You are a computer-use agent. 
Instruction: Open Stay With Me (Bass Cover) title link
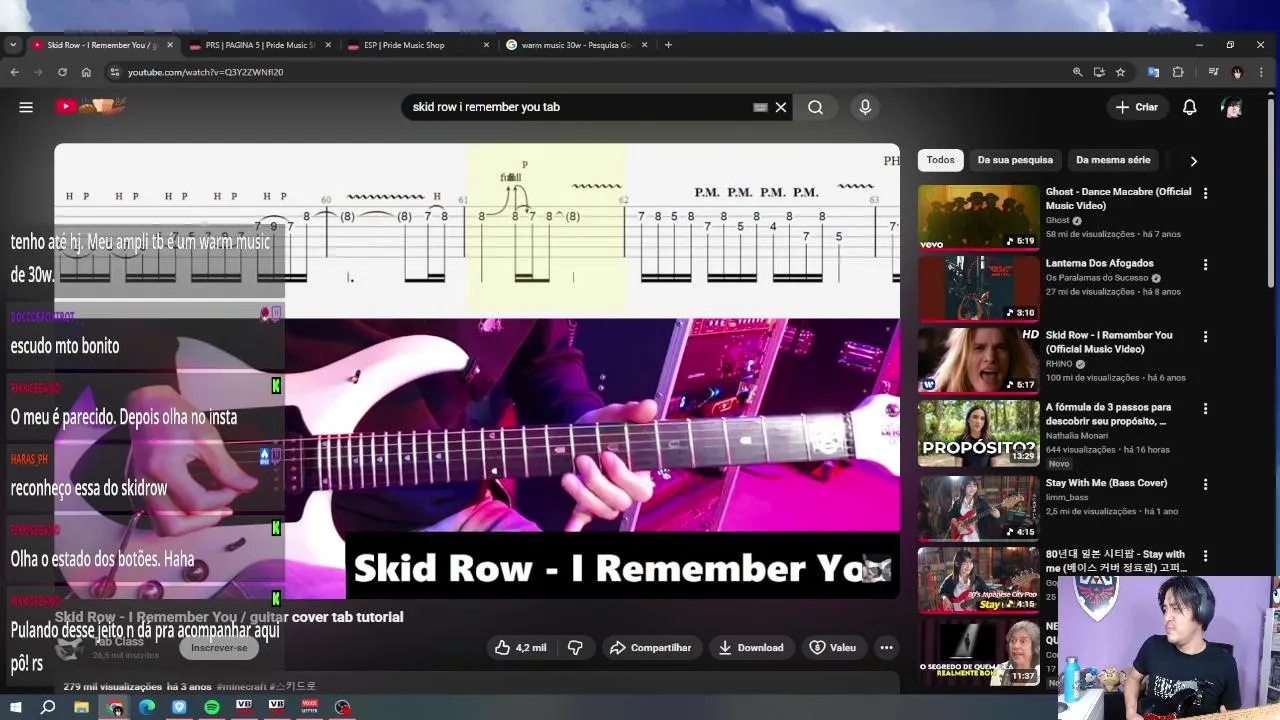click(1106, 483)
